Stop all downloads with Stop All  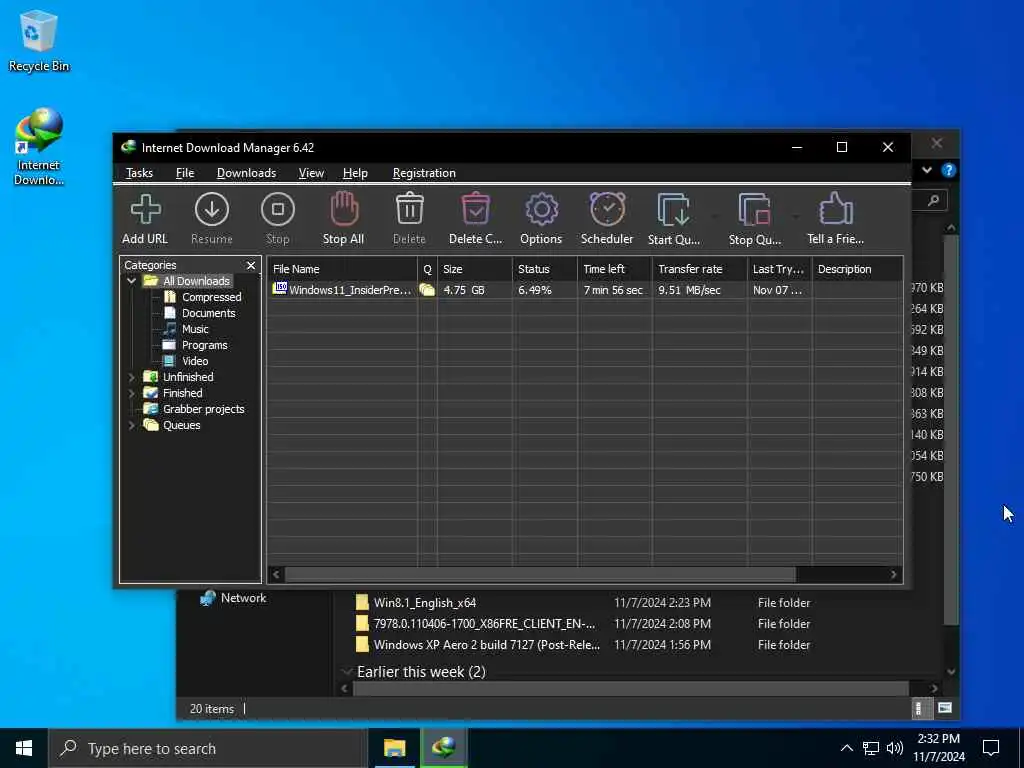click(x=344, y=210)
